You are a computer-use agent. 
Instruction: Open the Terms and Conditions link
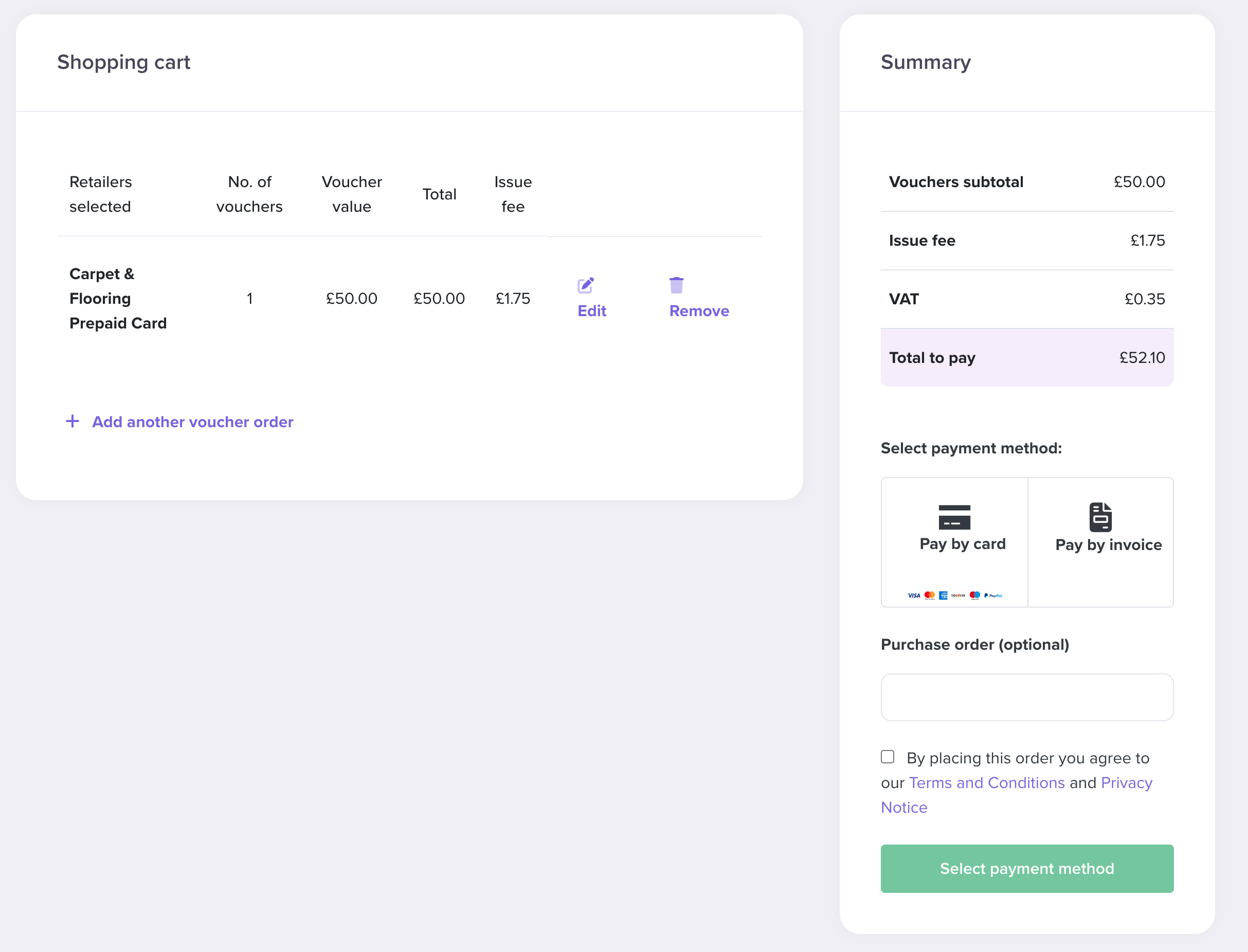point(987,782)
